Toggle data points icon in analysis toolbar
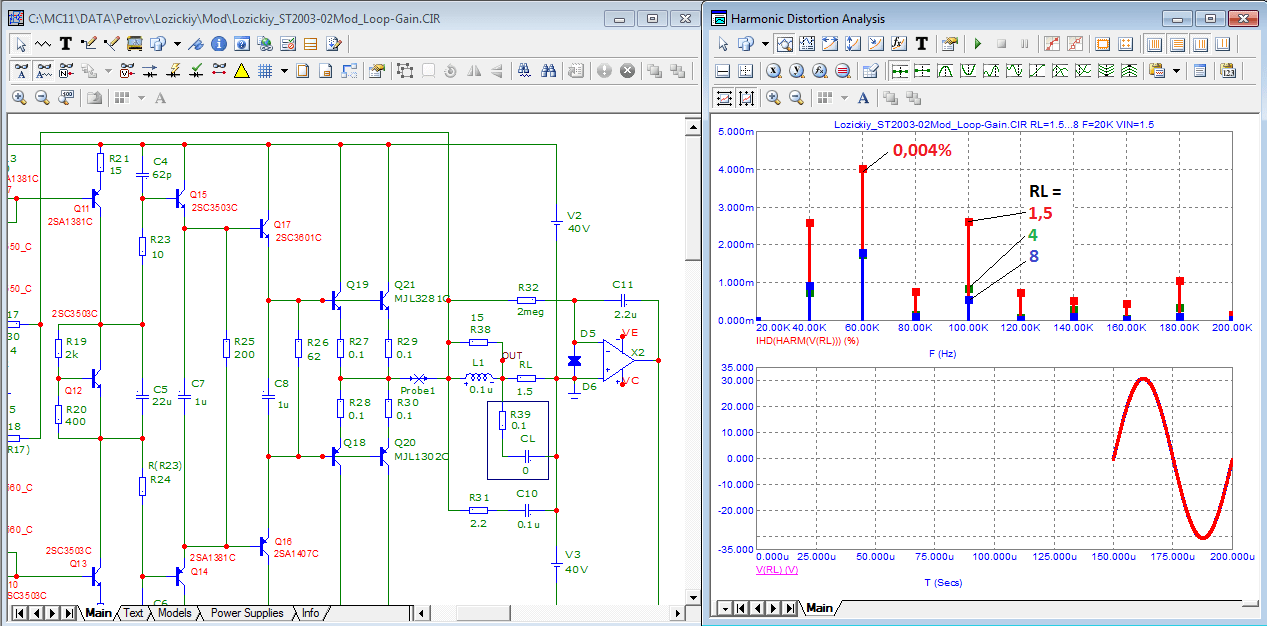 pos(1051,44)
